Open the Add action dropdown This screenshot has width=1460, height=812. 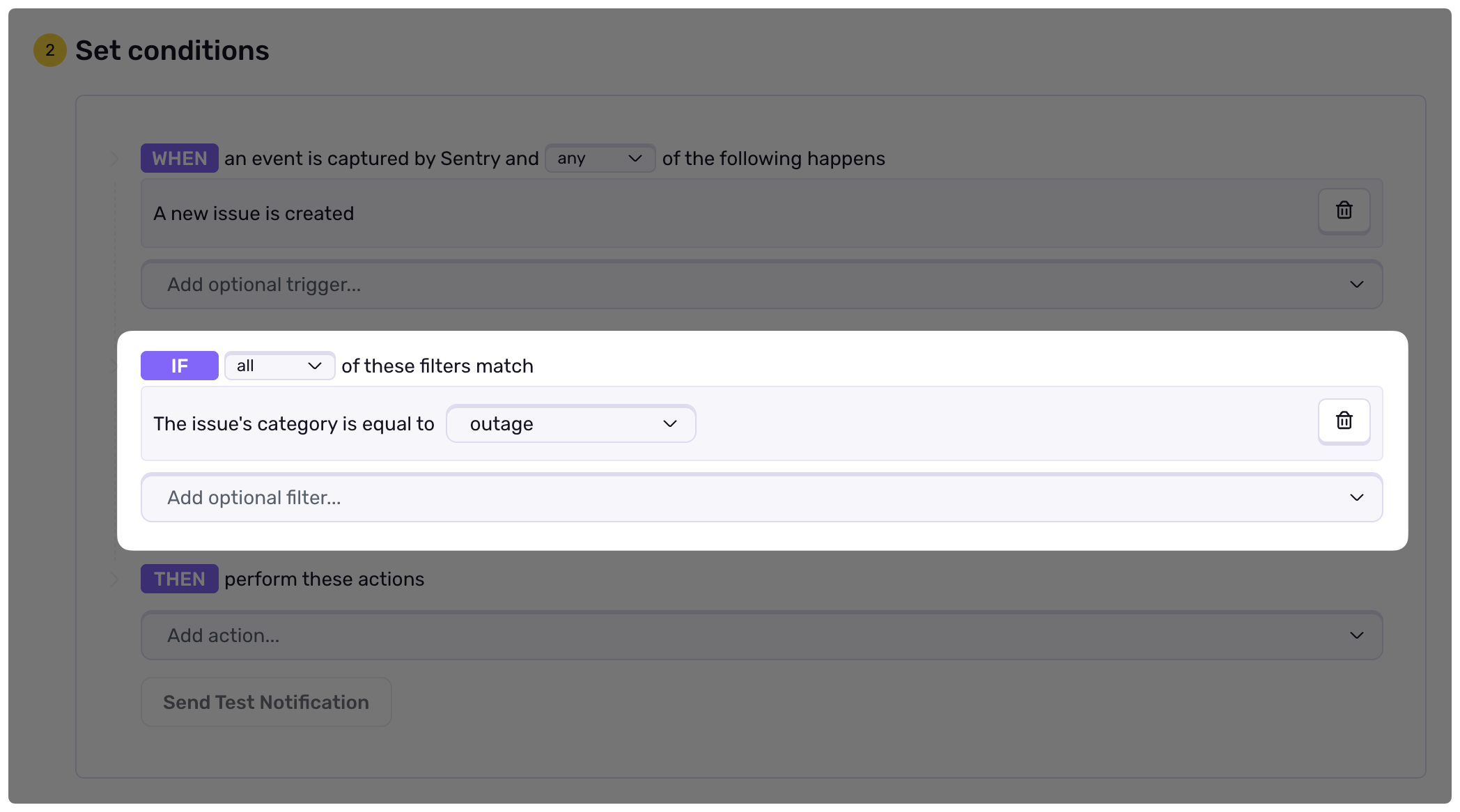pos(761,635)
